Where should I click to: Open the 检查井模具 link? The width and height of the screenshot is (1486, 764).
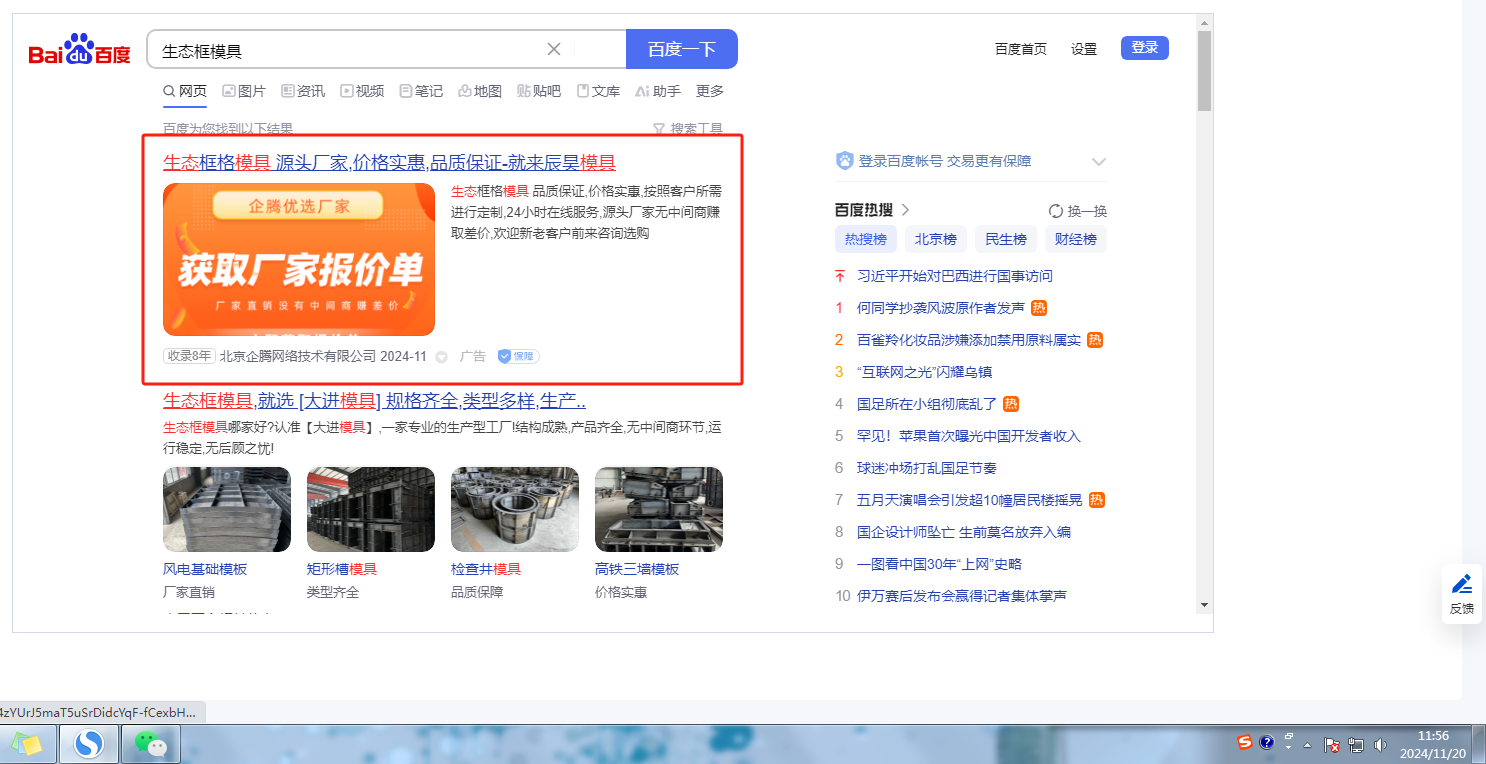(x=486, y=569)
